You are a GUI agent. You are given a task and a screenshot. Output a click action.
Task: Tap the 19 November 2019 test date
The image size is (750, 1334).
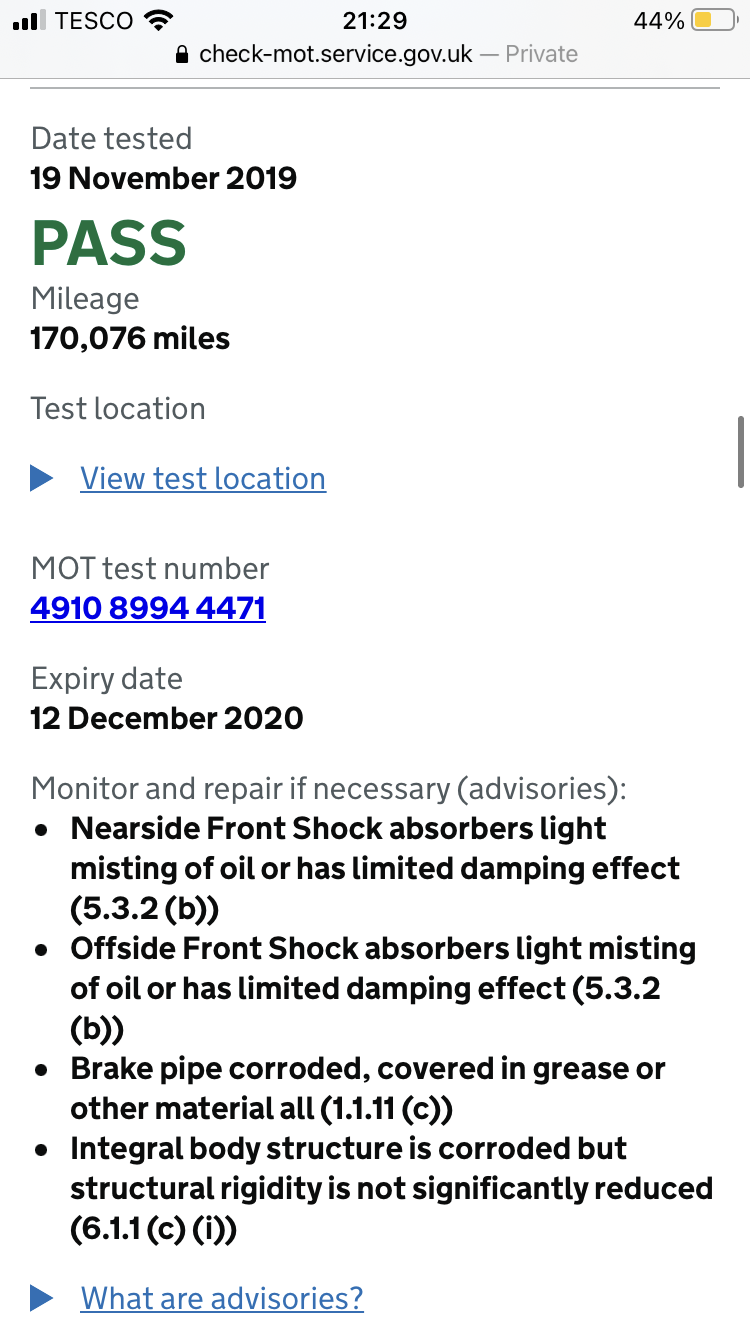pyautogui.click(x=164, y=179)
